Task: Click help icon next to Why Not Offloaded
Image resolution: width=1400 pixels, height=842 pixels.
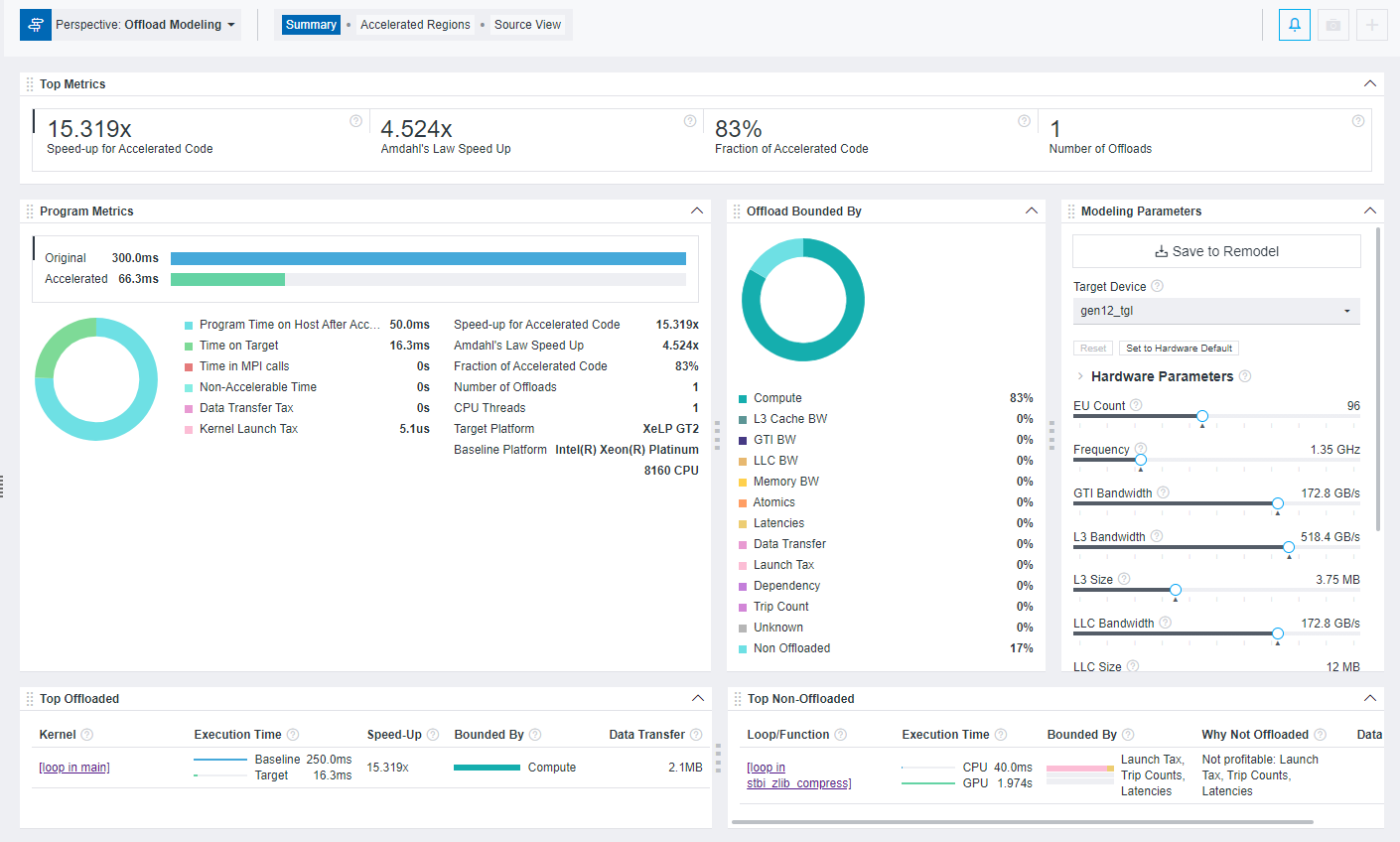Action: point(1320,735)
